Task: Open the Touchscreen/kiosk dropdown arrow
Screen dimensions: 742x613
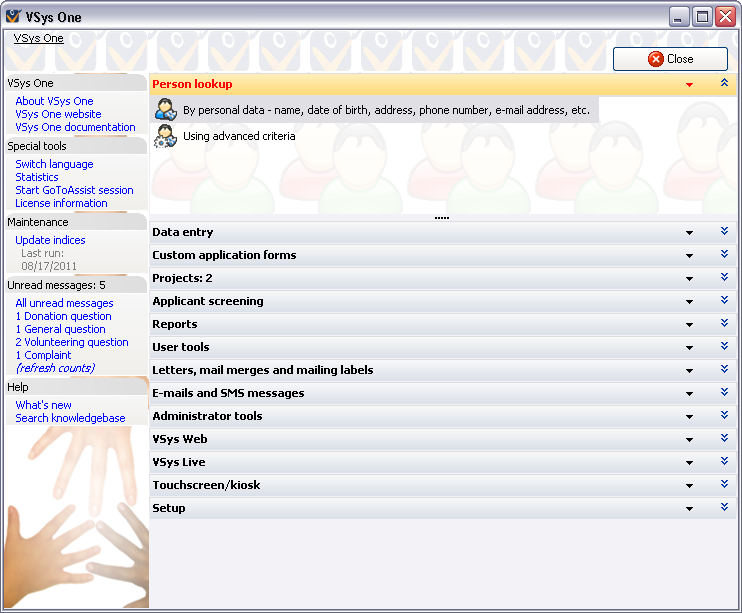Action: pyautogui.click(x=689, y=486)
